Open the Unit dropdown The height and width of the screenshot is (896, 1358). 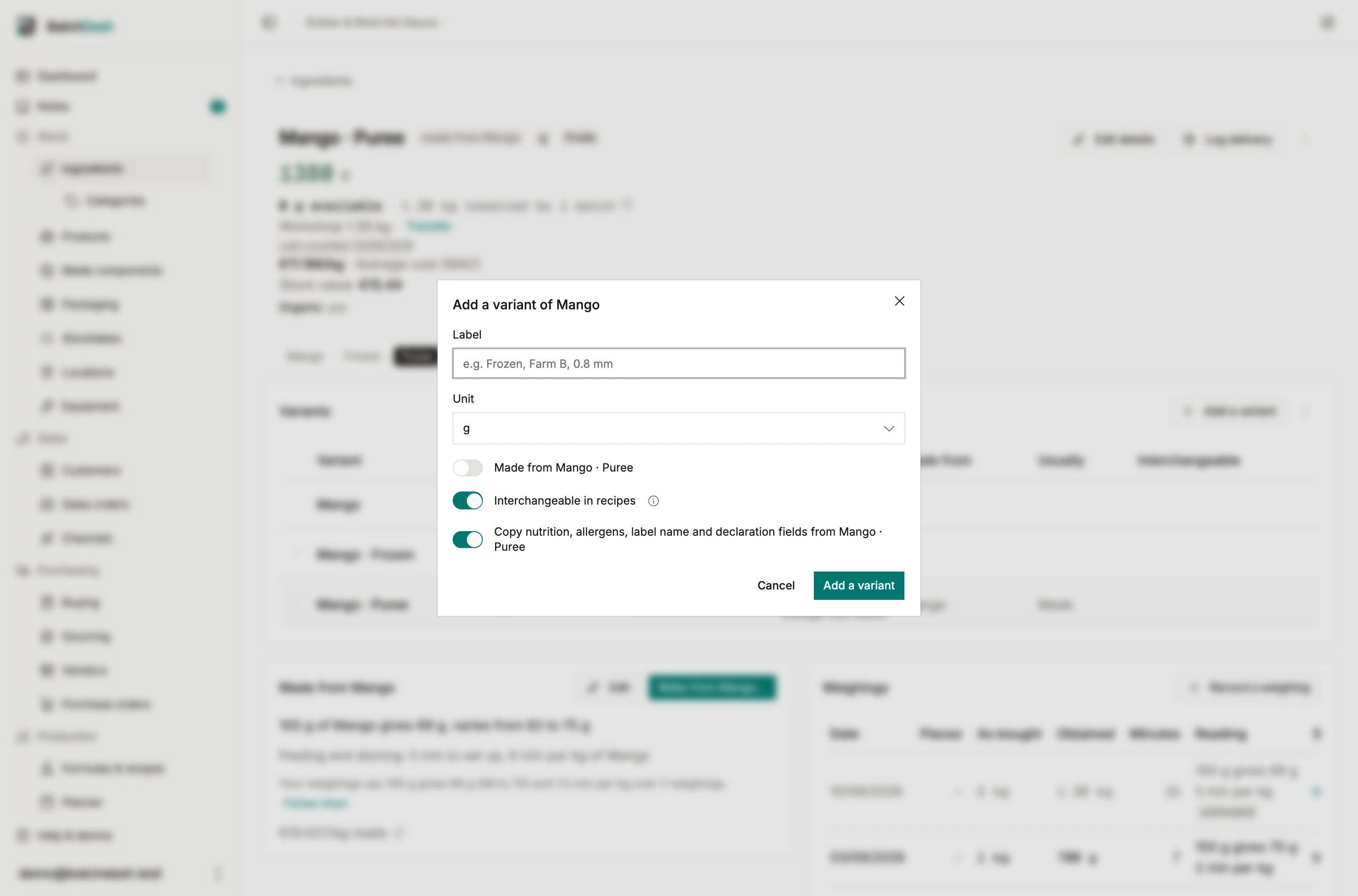(679, 429)
